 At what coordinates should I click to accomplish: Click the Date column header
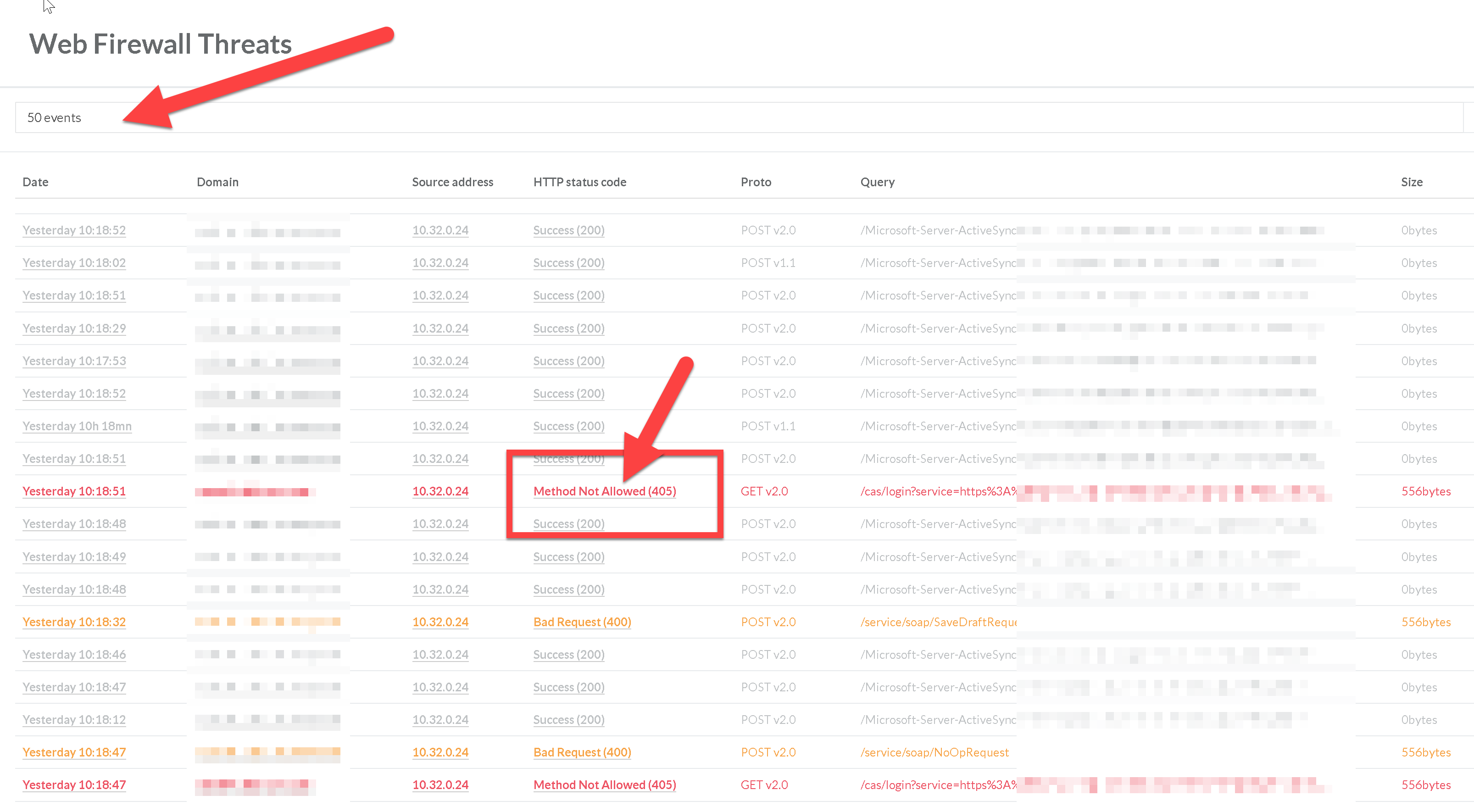(x=35, y=182)
